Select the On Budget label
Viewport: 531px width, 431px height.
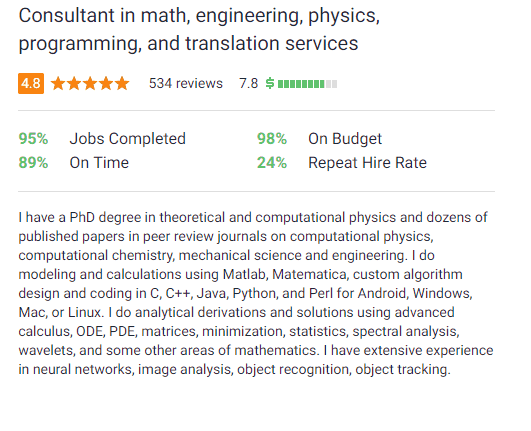click(345, 139)
